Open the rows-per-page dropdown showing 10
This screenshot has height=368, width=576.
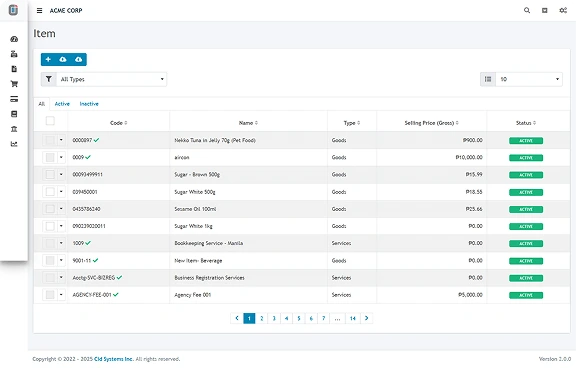(x=529, y=79)
